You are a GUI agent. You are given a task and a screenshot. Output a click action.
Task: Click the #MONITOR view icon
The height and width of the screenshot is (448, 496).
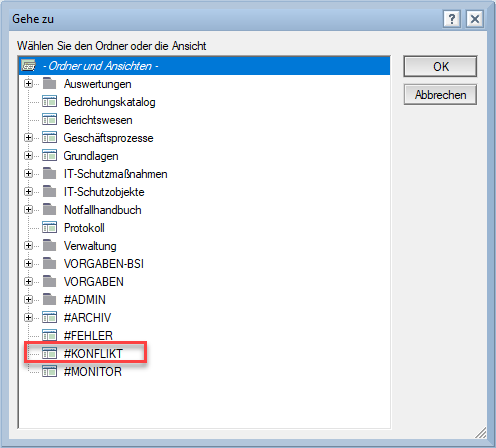tap(50, 371)
